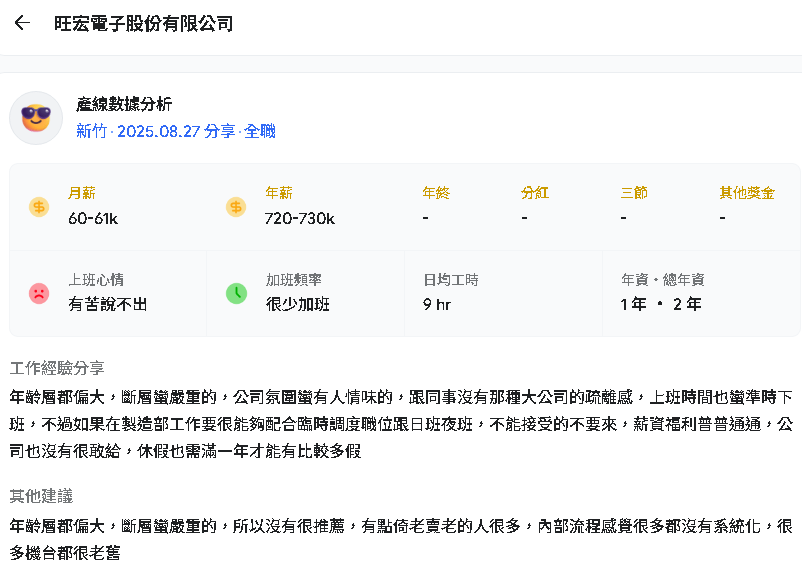Open the 新竹 location link

92,131
